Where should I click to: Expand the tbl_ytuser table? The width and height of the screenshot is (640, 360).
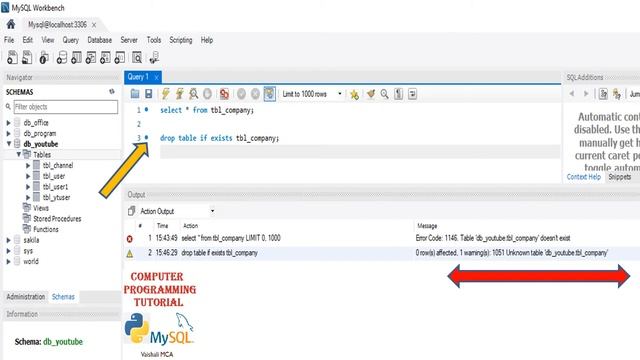coord(28,197)
